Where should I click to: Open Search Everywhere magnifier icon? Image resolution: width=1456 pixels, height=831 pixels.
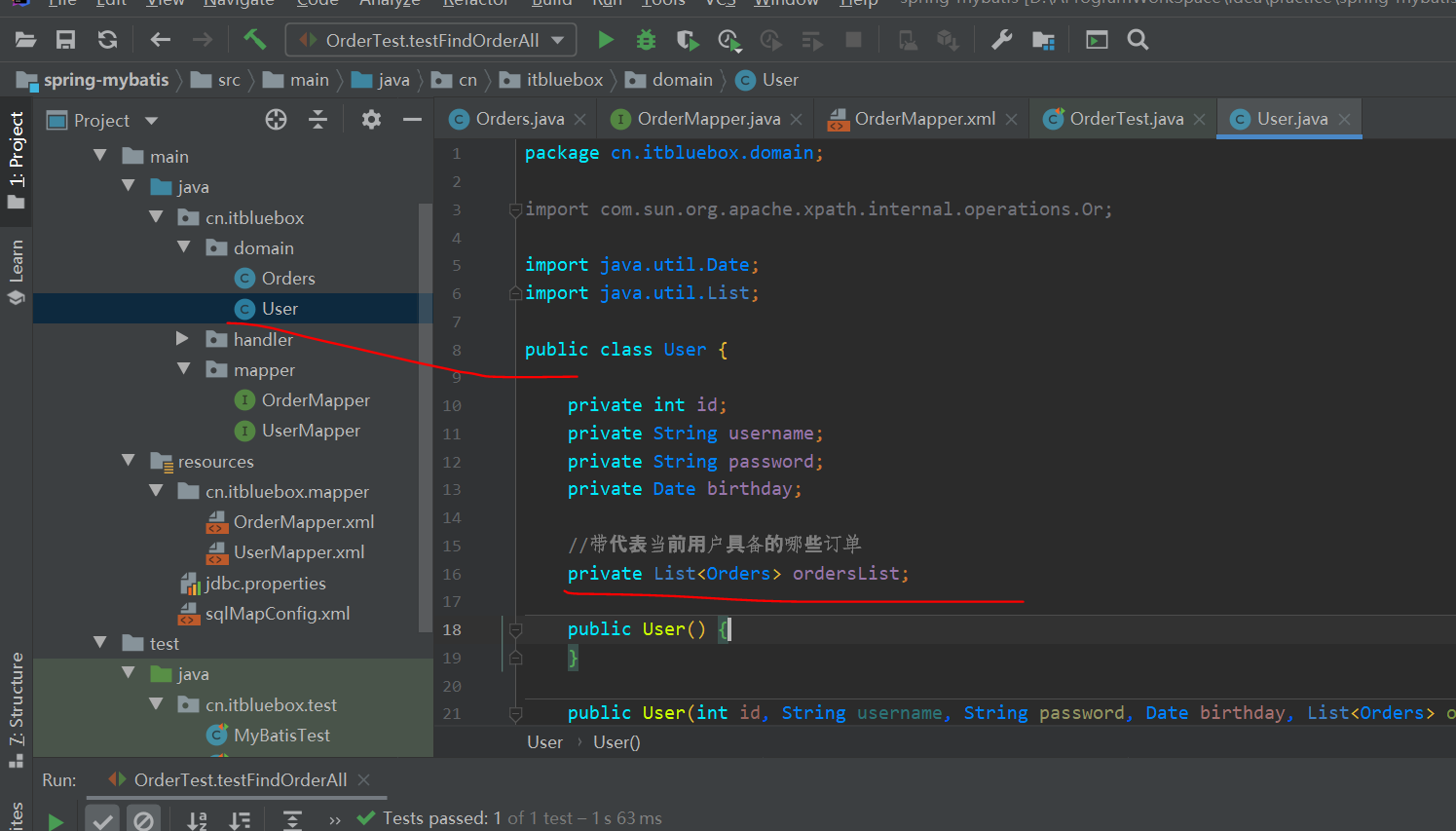(1138, 40)
